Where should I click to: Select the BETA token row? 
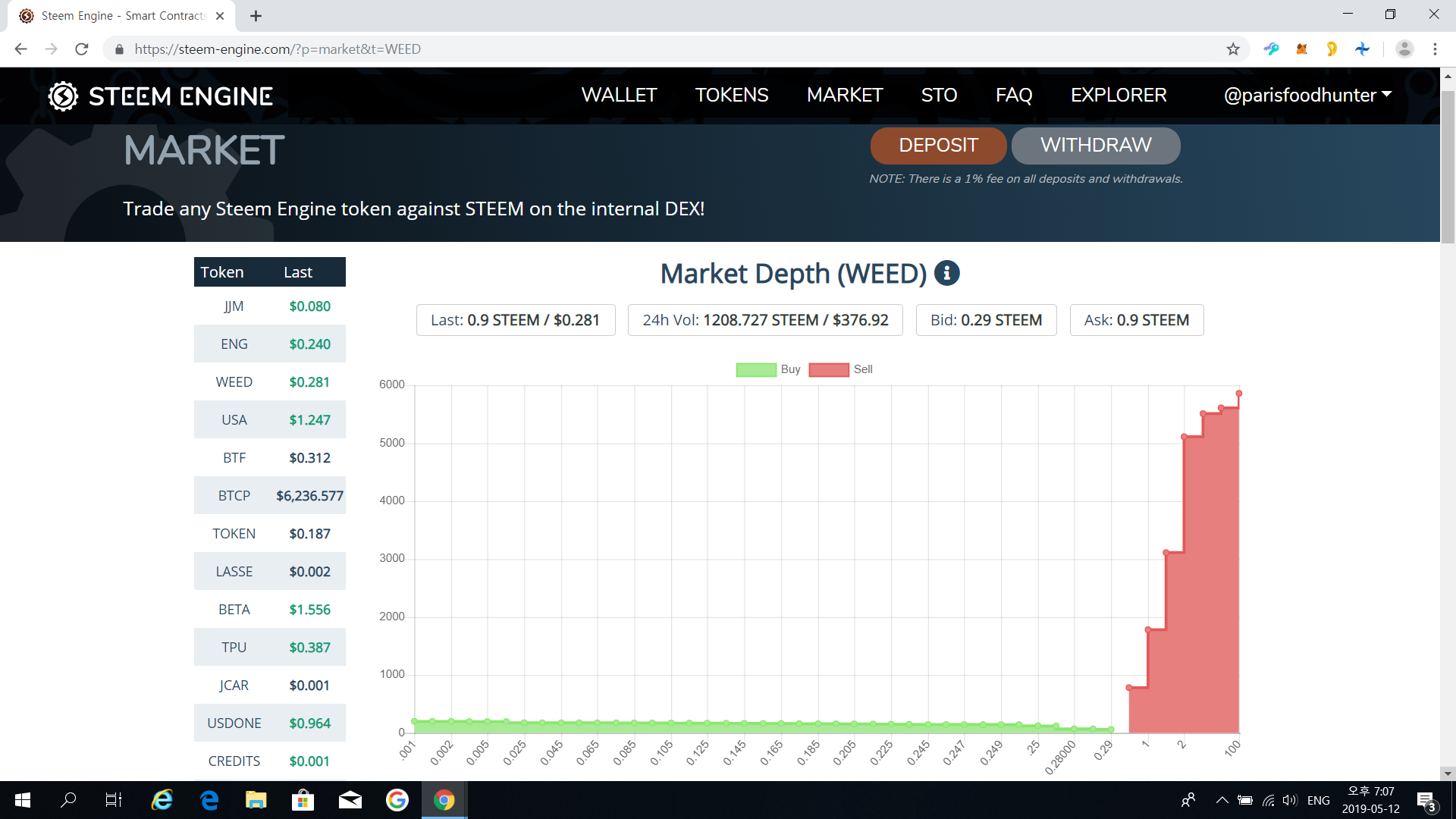(x=270, y=610)
